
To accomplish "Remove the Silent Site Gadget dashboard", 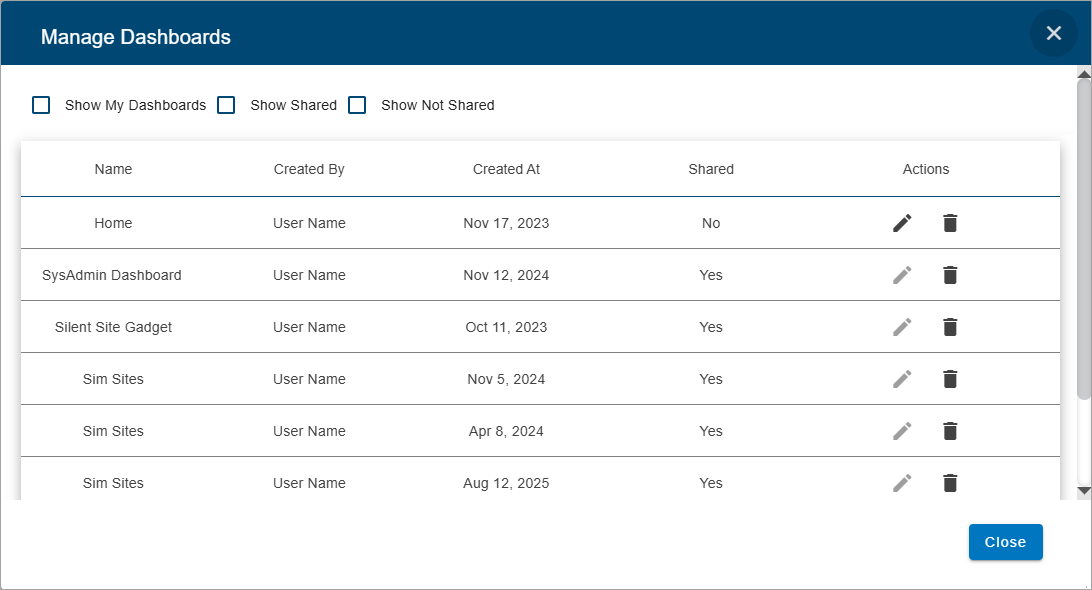I will click(950, 327).
